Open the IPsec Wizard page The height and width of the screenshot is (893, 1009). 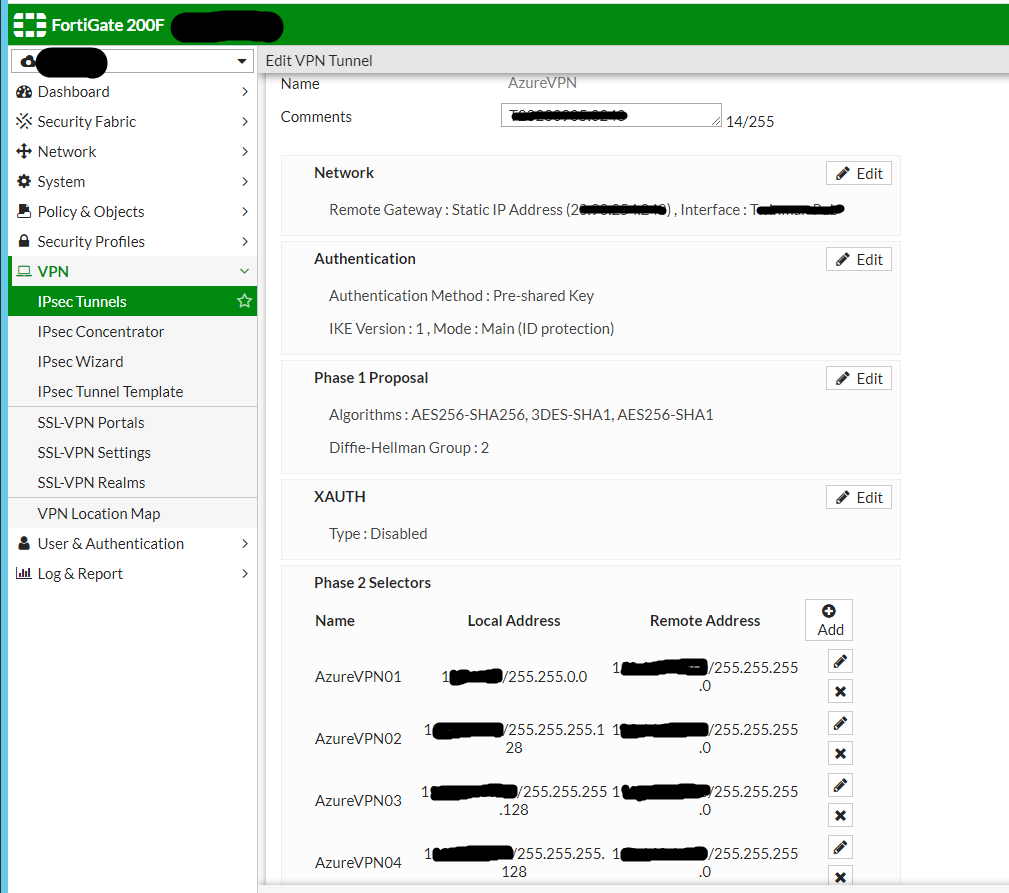[133, 362]
